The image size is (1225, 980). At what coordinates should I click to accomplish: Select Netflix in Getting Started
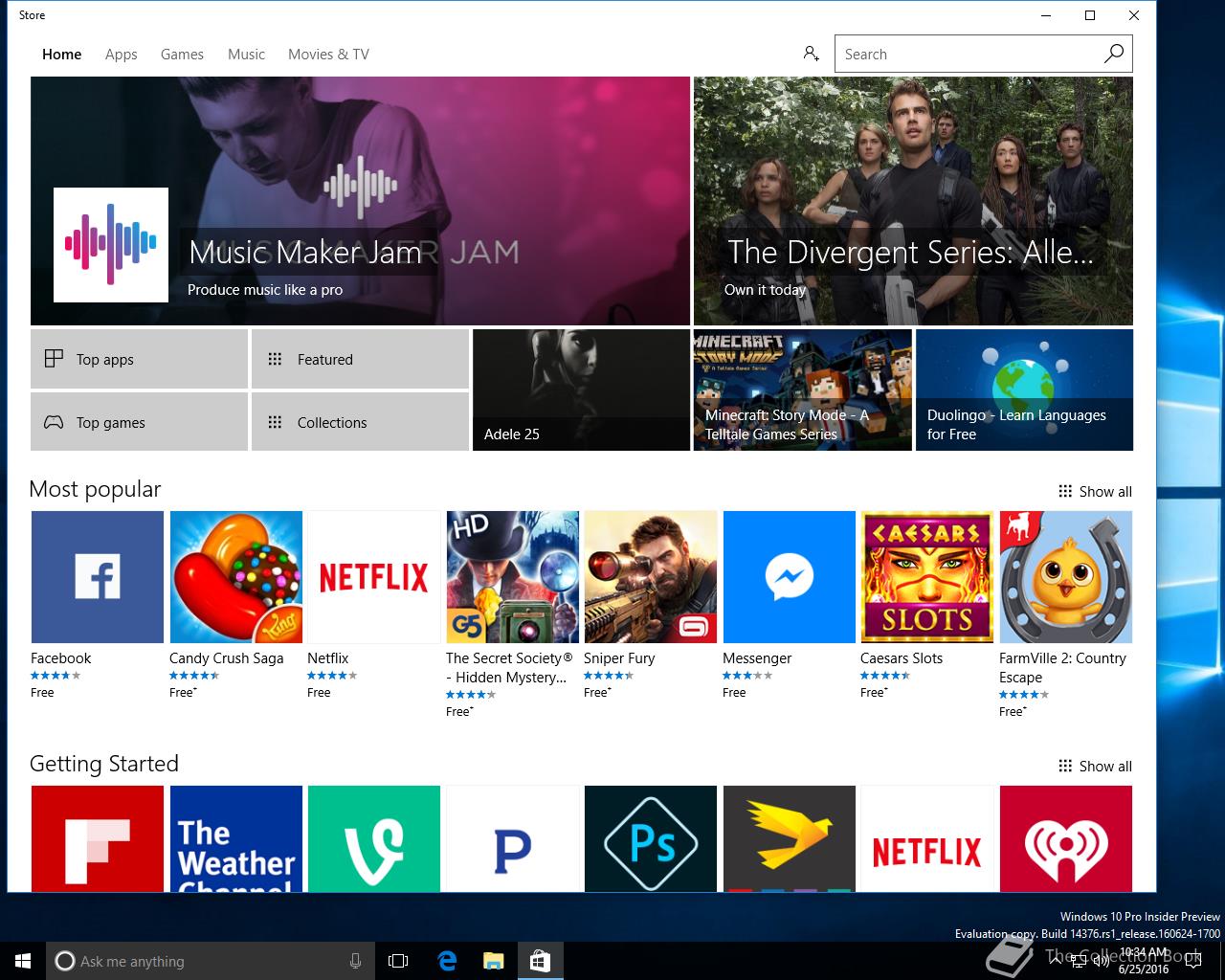click(927, 838)
